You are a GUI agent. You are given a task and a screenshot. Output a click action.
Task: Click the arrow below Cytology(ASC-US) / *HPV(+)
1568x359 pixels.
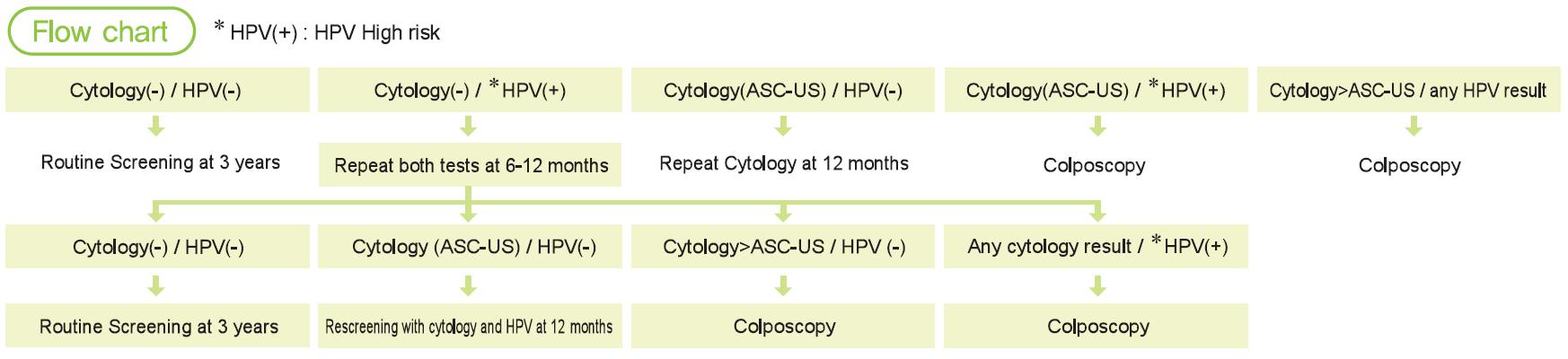pos(1097,127)
